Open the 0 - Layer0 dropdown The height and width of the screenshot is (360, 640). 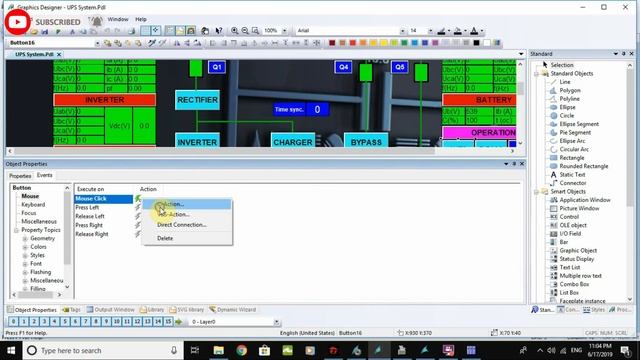tap(276, 322)
